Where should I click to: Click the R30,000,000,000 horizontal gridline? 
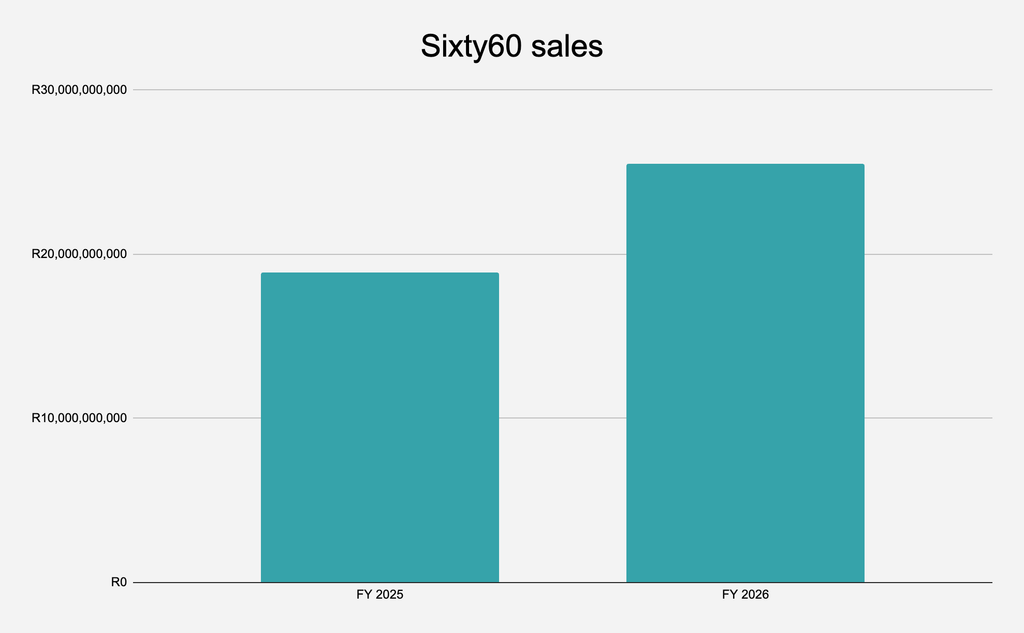pos(562,89)
